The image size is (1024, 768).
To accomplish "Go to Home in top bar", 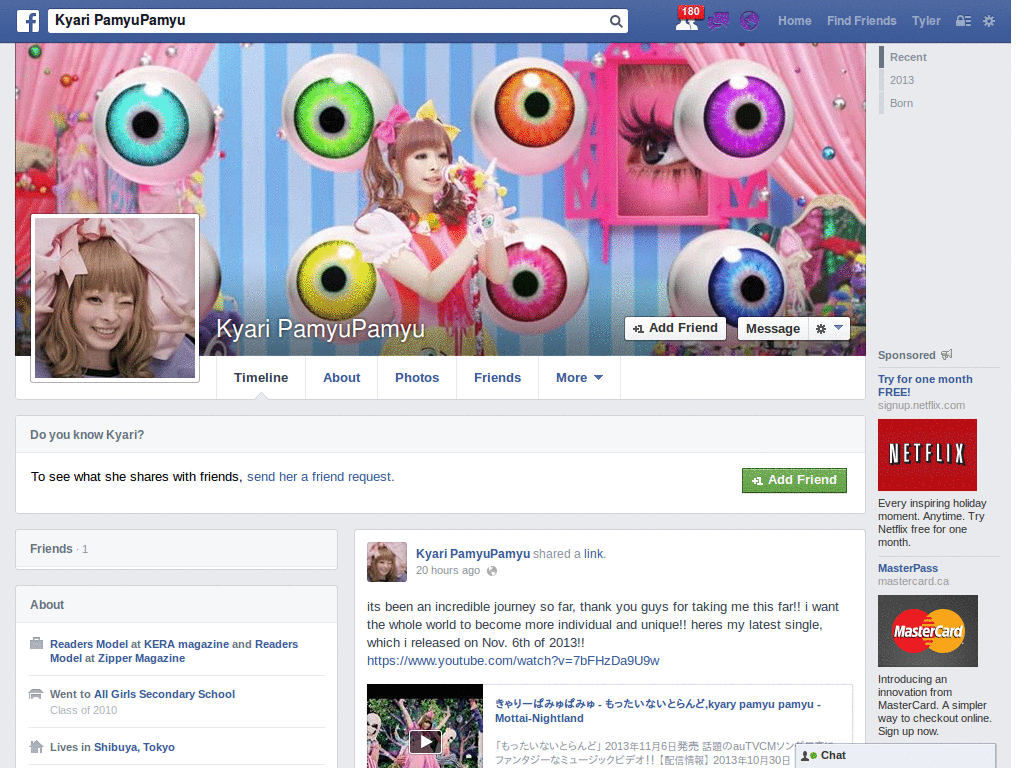I will [x=795, y=21].
